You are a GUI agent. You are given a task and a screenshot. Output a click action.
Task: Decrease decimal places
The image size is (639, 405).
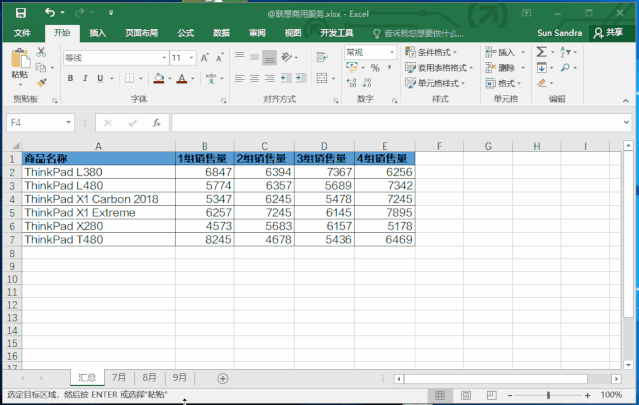point(367,83)
